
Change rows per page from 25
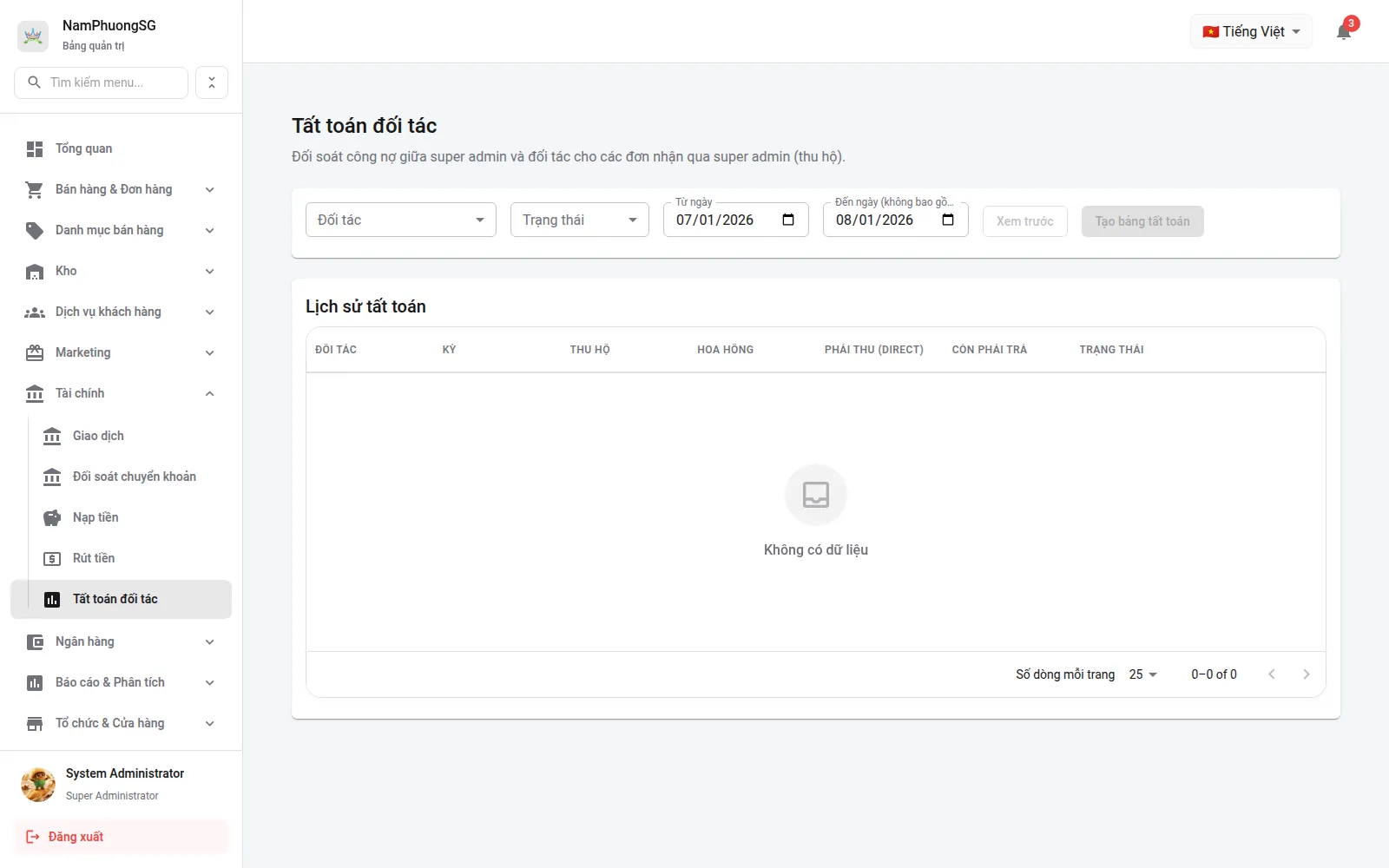click(x=1143, y=674)
